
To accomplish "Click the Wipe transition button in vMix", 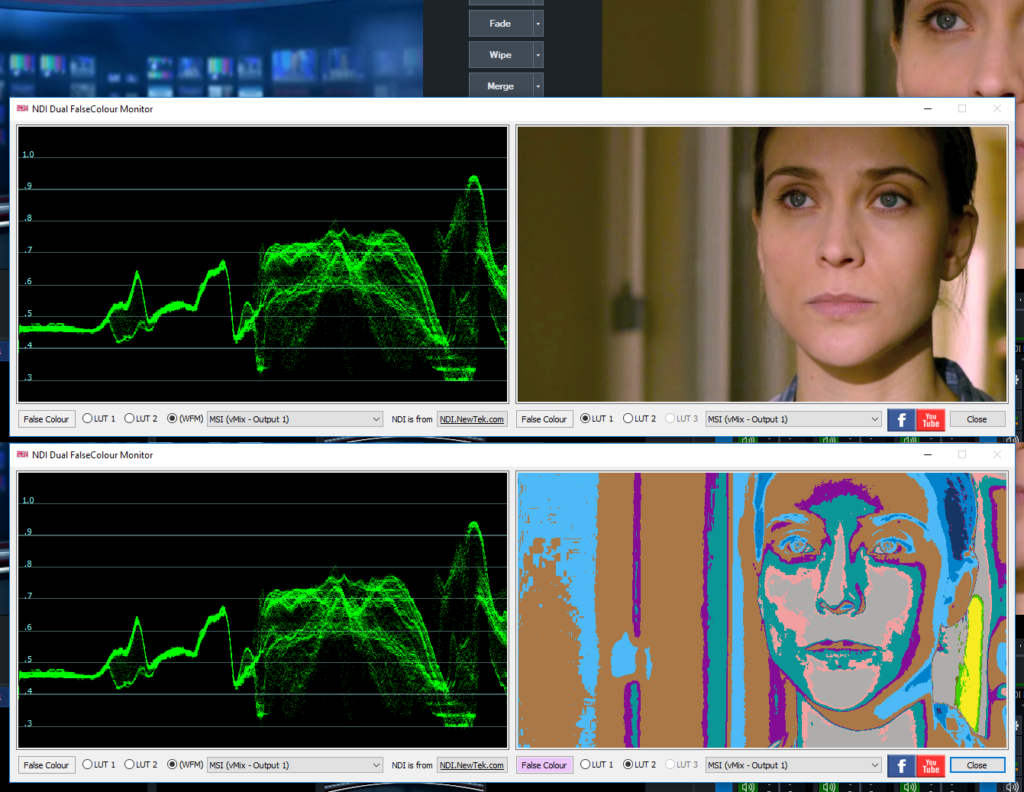I will (x=501, y=55).
